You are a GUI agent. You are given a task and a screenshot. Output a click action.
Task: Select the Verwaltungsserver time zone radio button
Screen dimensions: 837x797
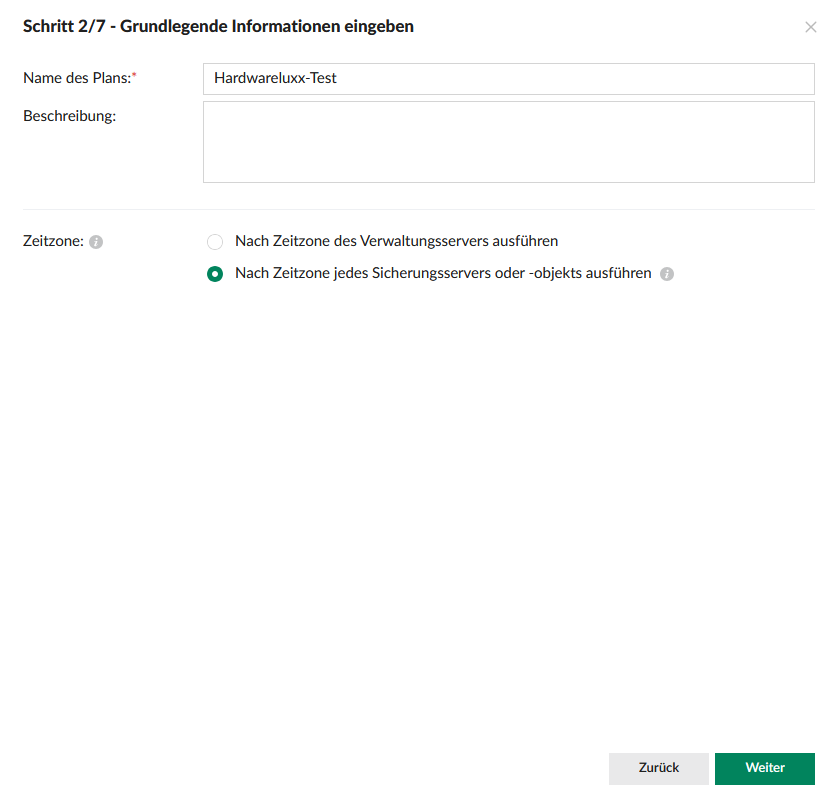(x=215, y=242)
